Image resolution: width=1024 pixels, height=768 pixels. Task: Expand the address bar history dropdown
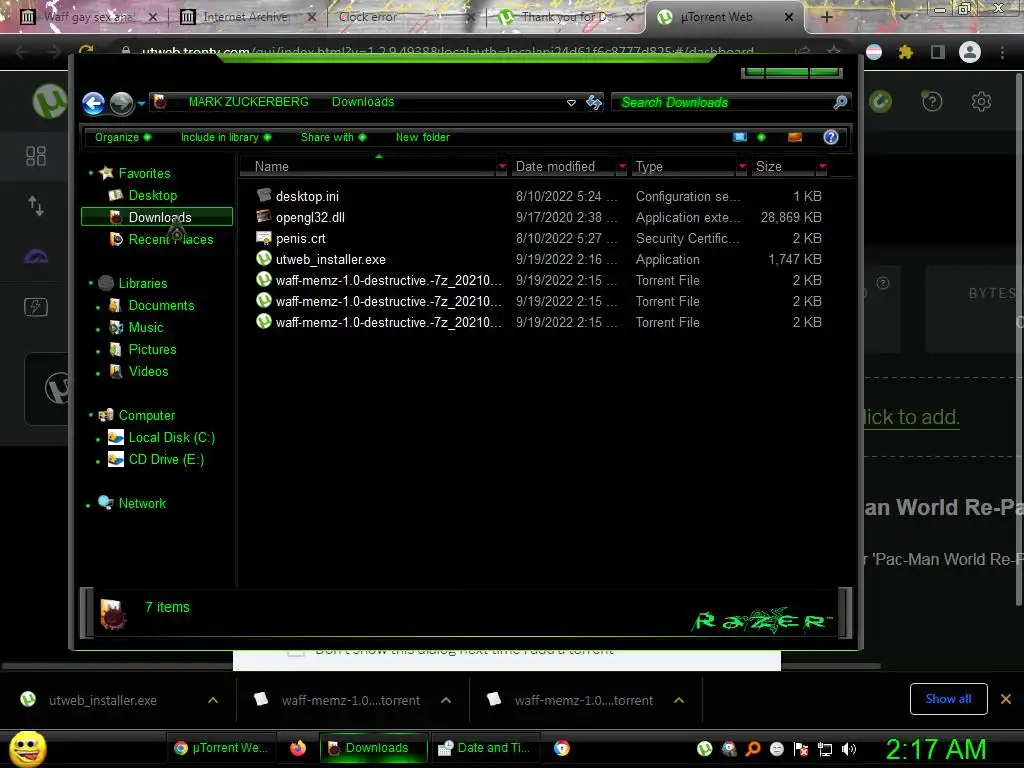pyautogui.click(x=571, y=103)
